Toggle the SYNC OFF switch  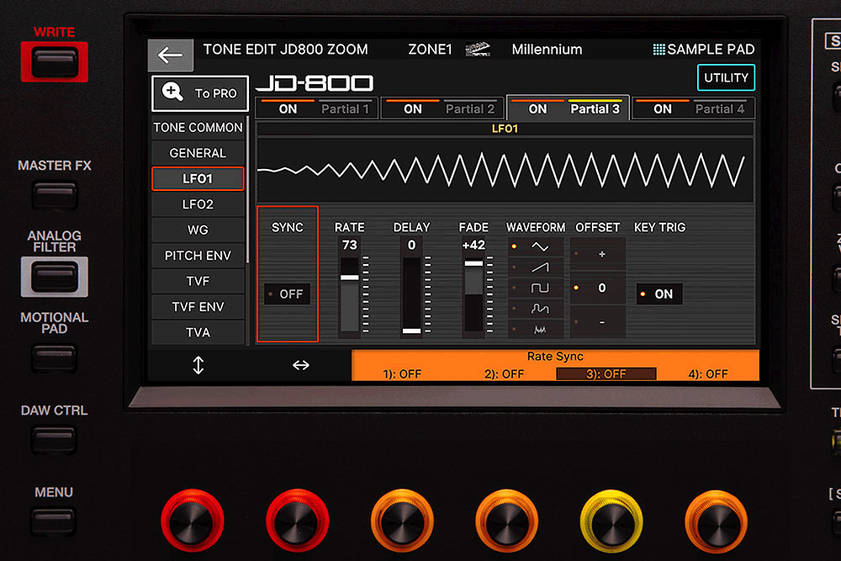click(287, 294)
